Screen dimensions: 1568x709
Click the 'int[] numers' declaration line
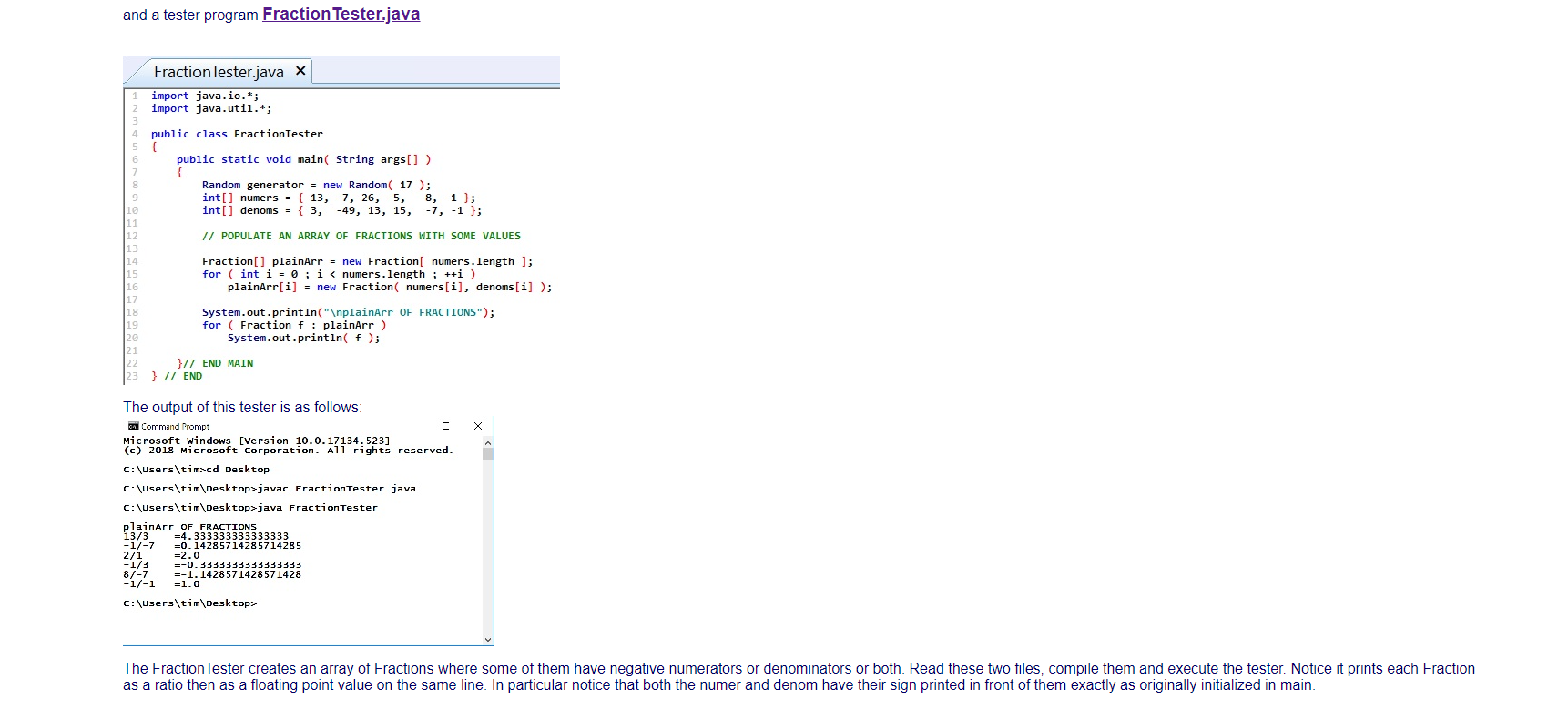tap(339, 198)
